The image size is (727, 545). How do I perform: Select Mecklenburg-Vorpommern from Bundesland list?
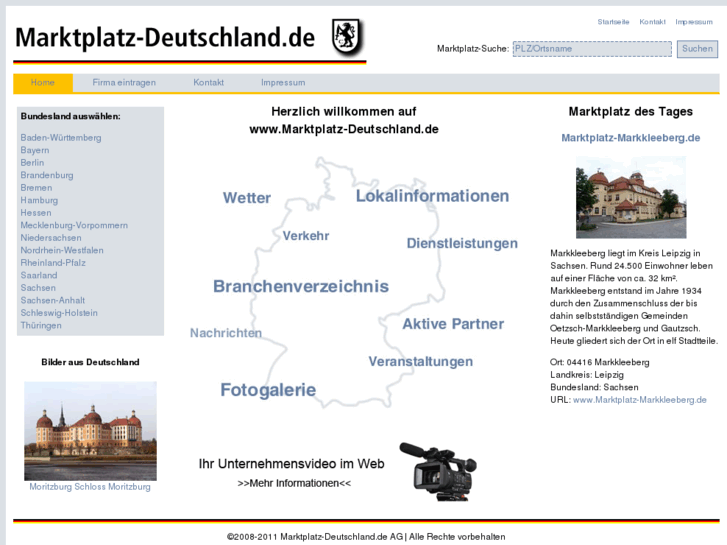(74, 225)
